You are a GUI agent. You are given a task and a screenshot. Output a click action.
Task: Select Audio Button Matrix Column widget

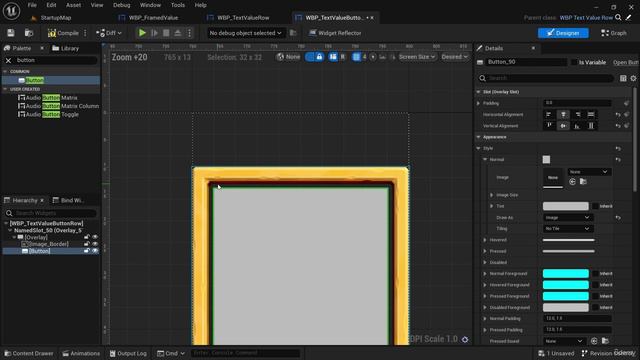(x=58, y=106)
